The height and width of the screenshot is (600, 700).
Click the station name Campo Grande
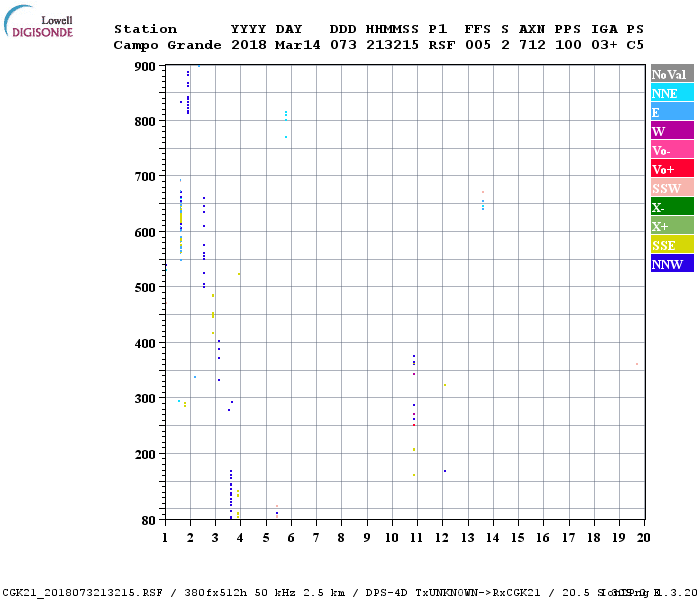[x=167, y=45]
